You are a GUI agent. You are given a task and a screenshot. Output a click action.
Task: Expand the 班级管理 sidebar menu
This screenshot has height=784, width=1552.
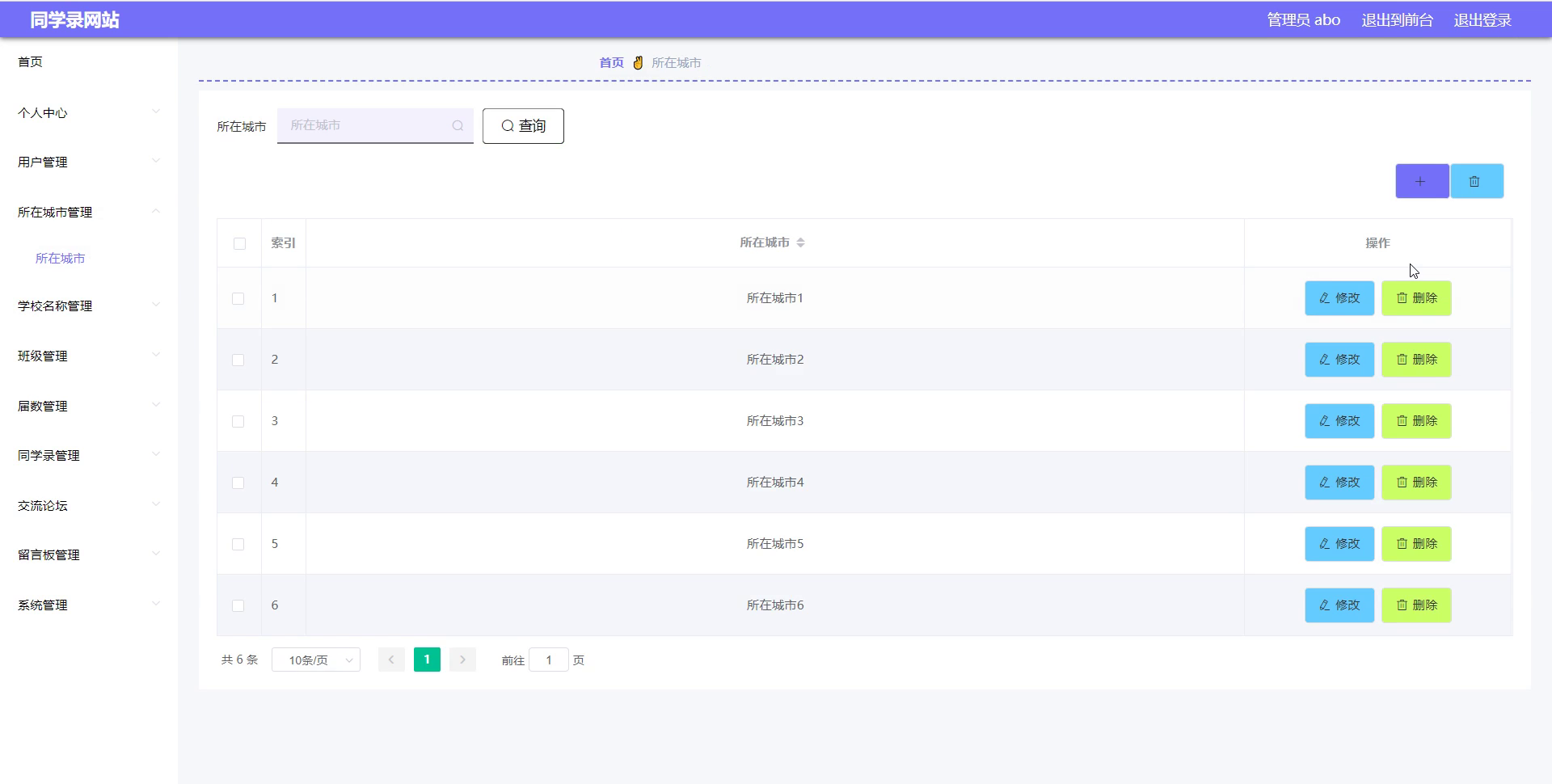pyautogui.click(x=89, y=356)
